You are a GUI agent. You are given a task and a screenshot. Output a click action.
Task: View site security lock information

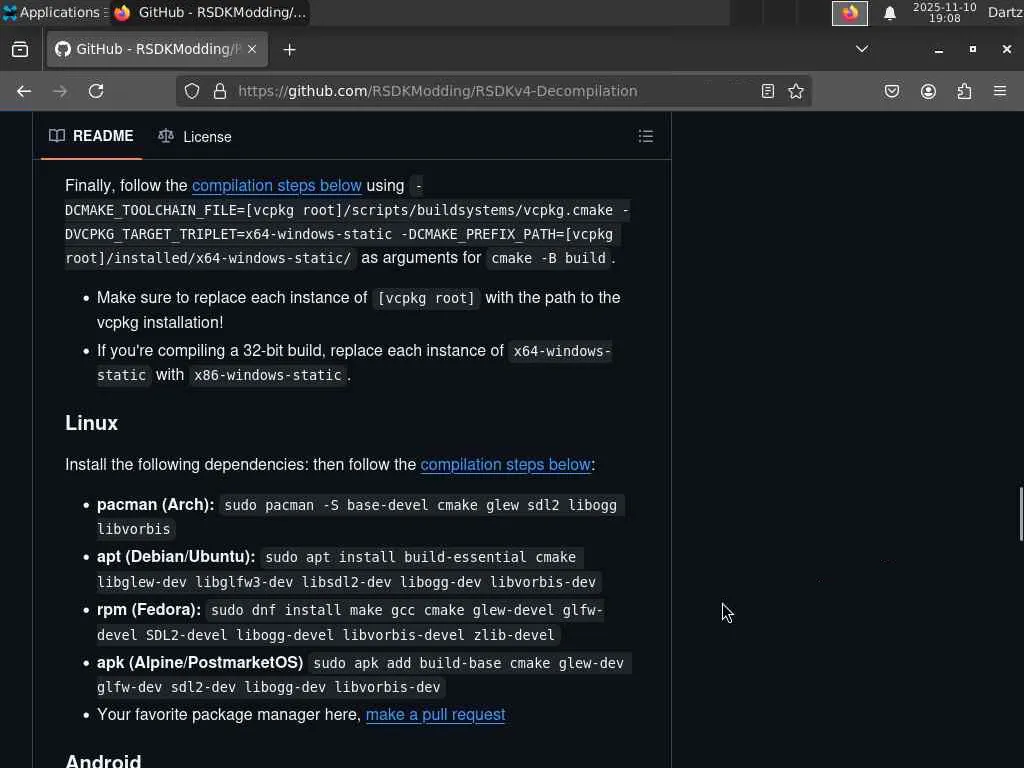tap(220, 91)
